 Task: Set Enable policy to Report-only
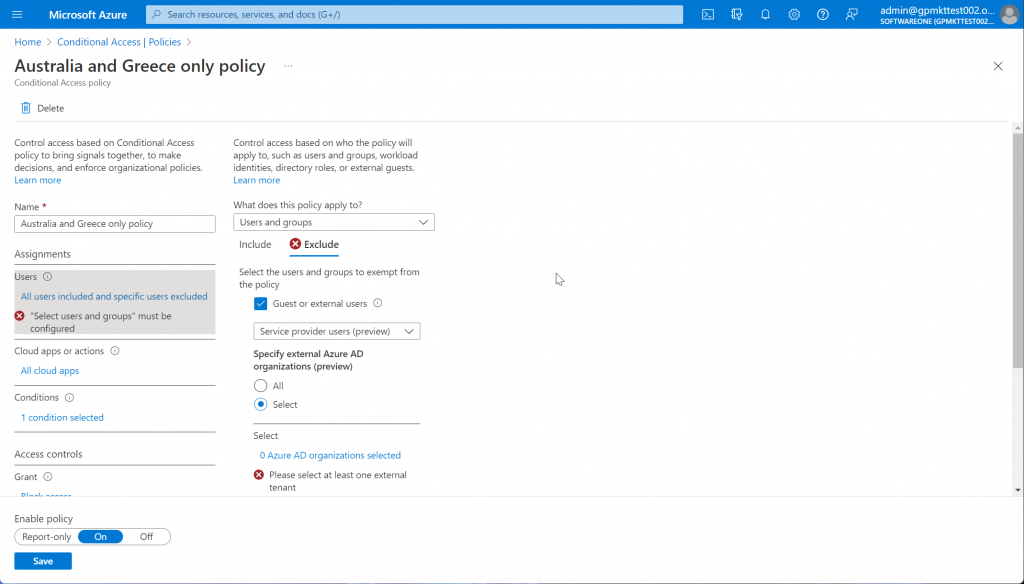[46, 537]
